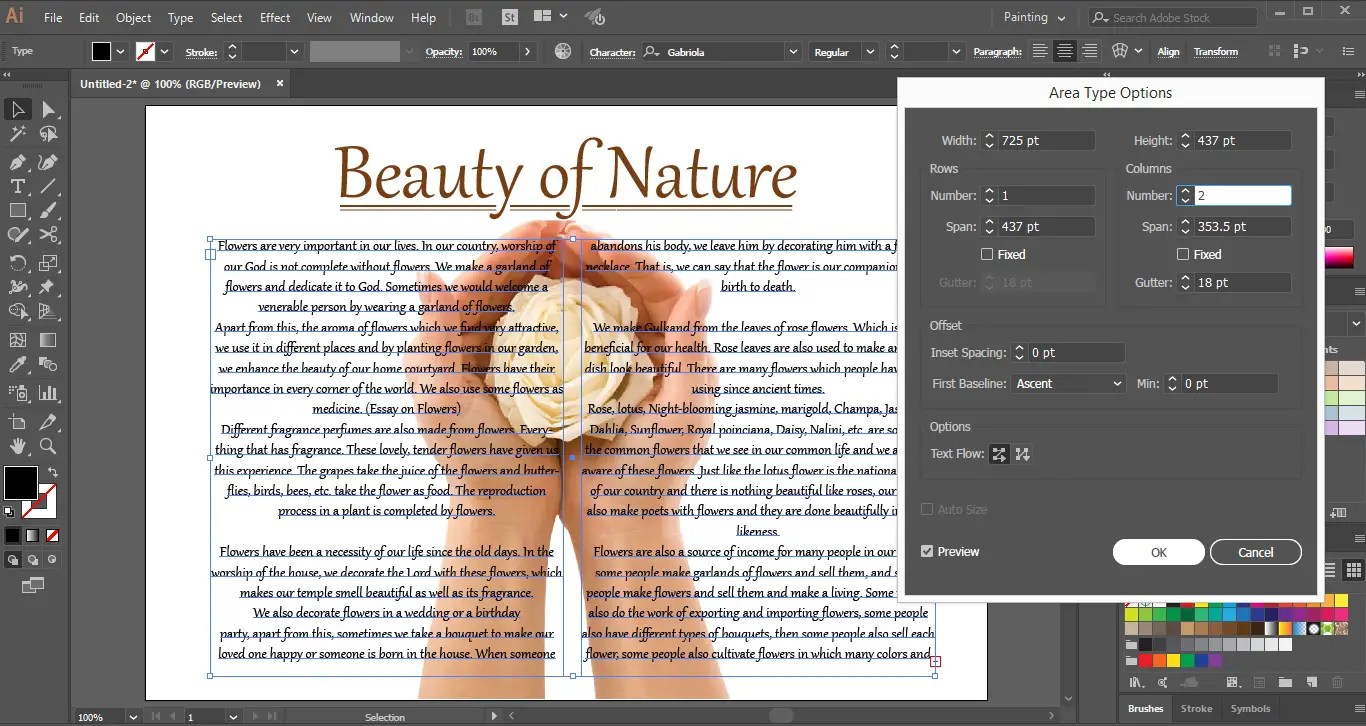This screenshot has height=726, width=1366.
Task: Expand the Gabriola font family dropdown
Action: 793,52
